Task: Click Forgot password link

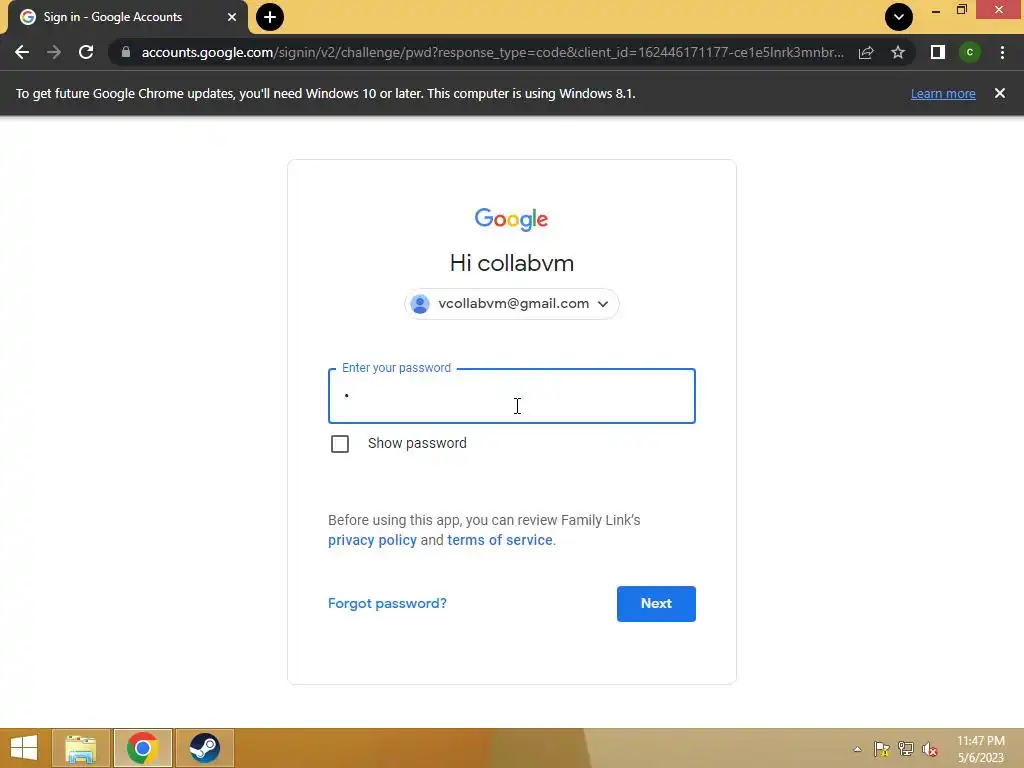Action: 387,603
